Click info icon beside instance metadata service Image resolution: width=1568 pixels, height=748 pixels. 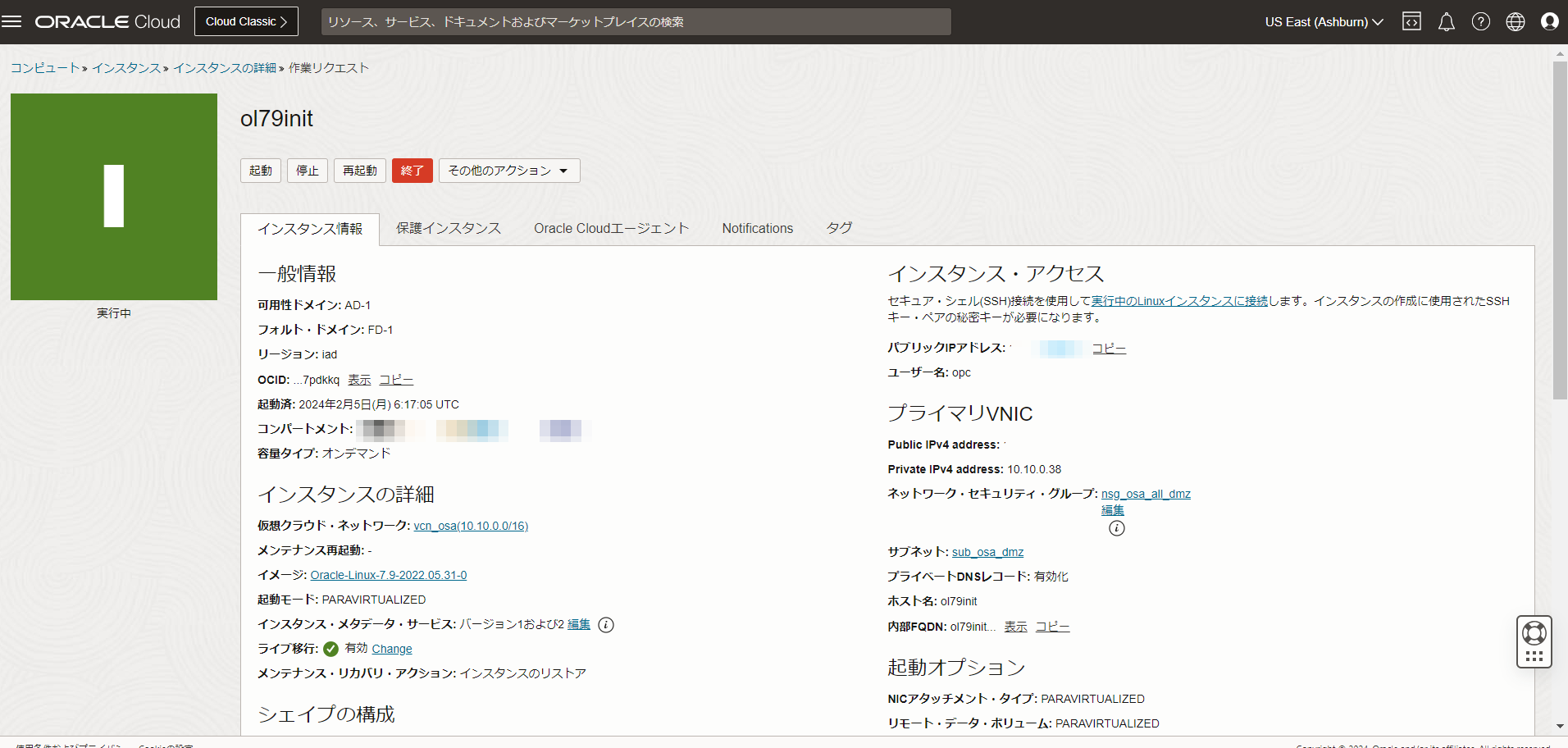[x=606, y=625]
